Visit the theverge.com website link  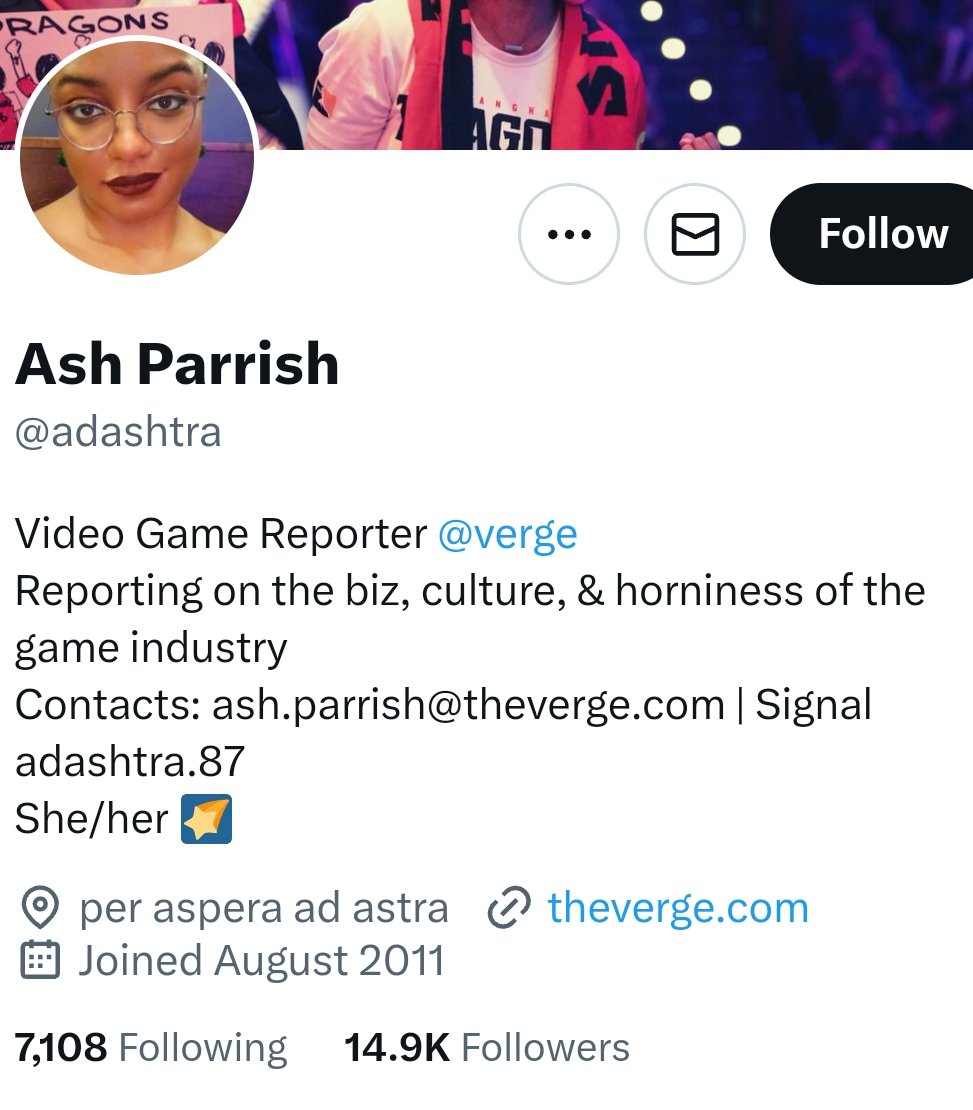678,908
